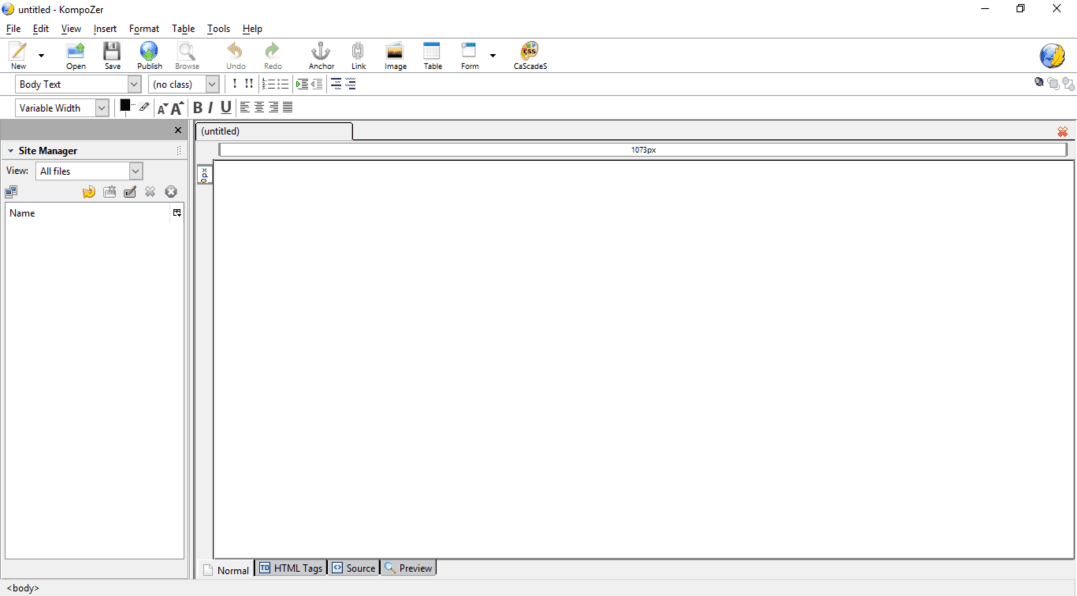1077x596 pixels.
Task: Open the CaScadeS CSS editor
Action: pos(530,55)
